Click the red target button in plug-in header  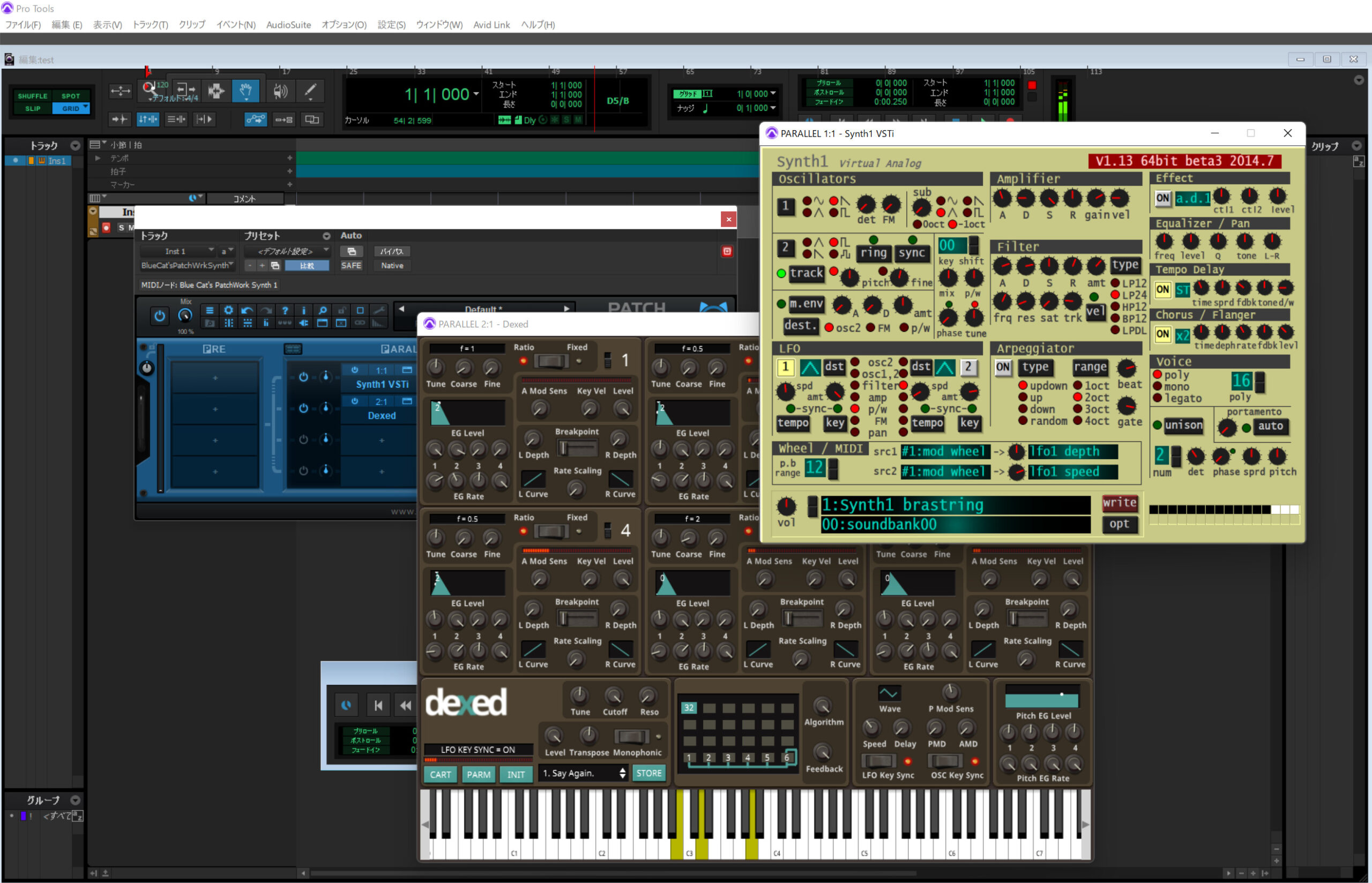tap(726, 251)
